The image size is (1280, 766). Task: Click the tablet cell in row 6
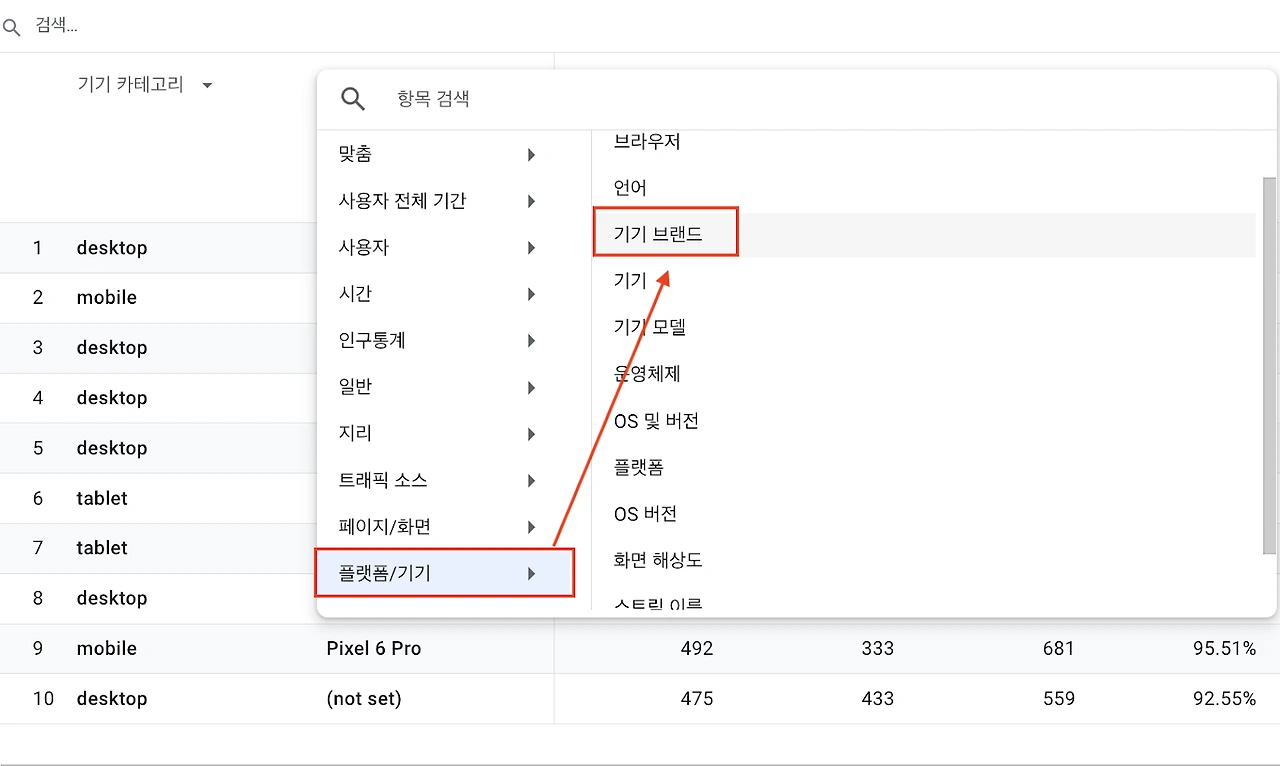(x=102, y=498)
